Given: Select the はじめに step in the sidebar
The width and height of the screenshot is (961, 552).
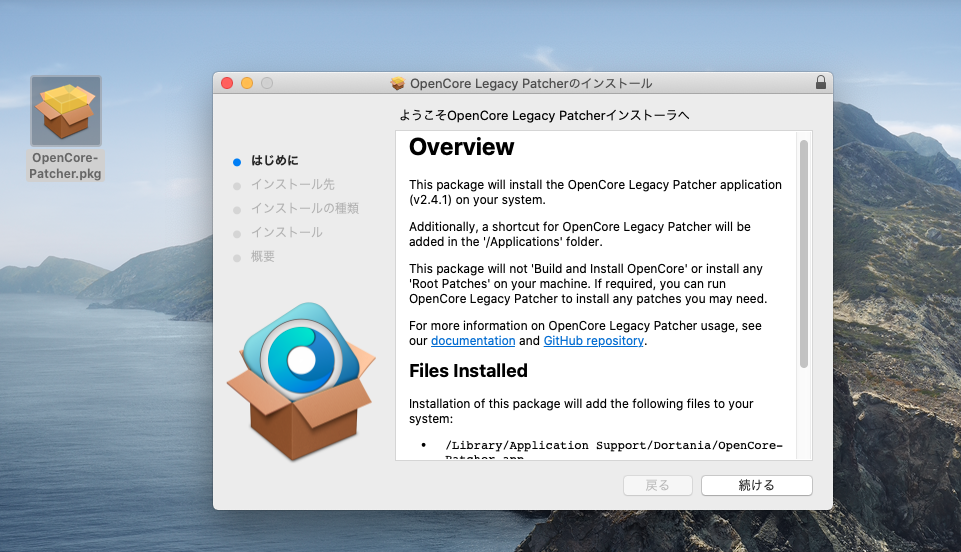Looking at the screenshot, I should (274, 160).
